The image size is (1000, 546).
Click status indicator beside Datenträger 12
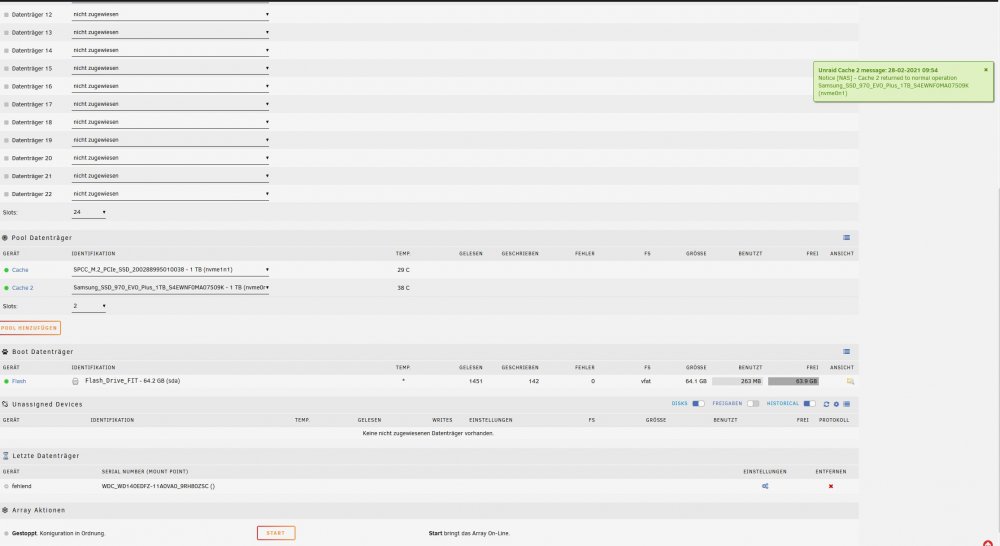[x=6, y=14]
